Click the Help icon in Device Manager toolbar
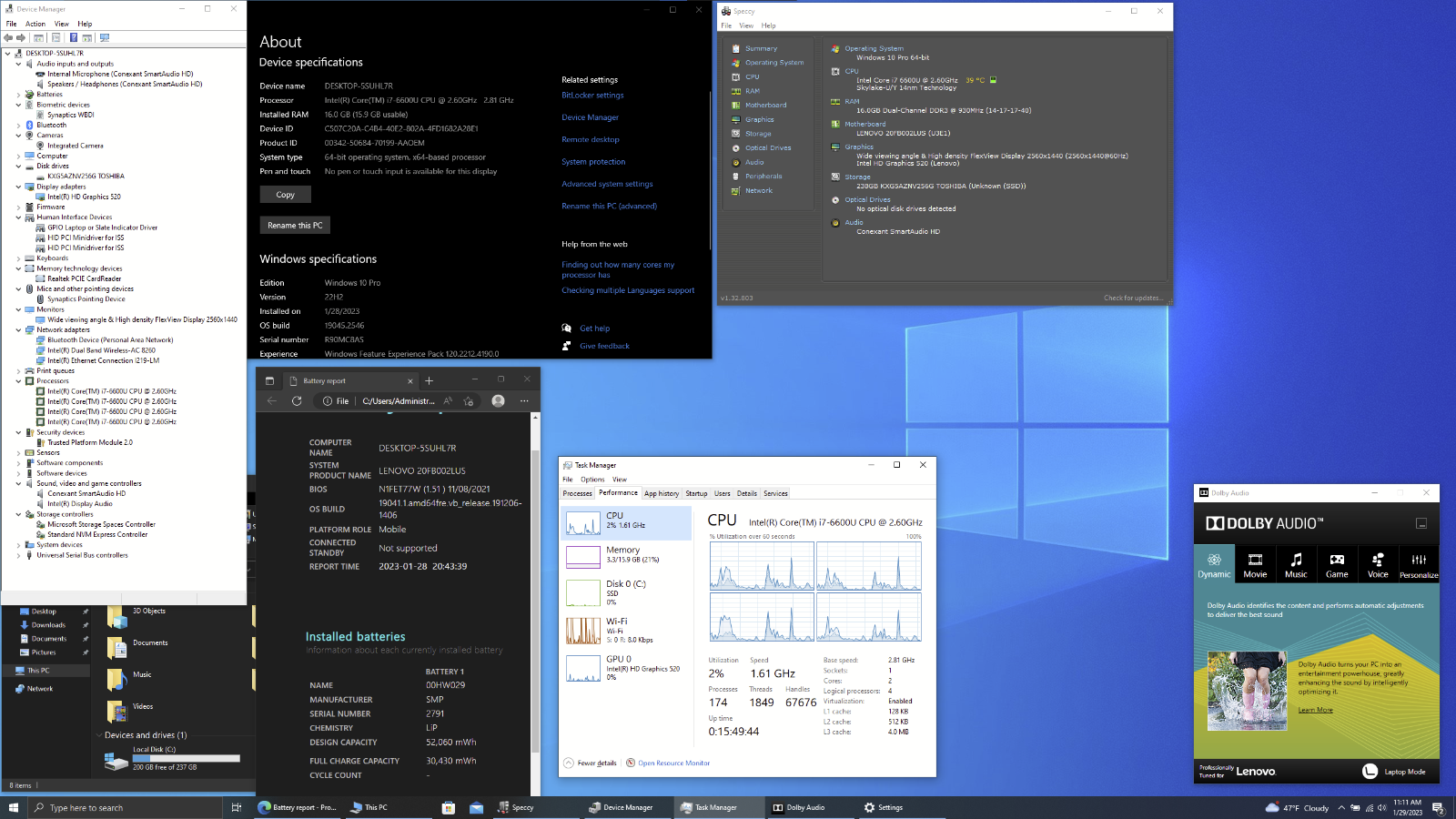This screenshot has width=1456, height=819. 72,37
